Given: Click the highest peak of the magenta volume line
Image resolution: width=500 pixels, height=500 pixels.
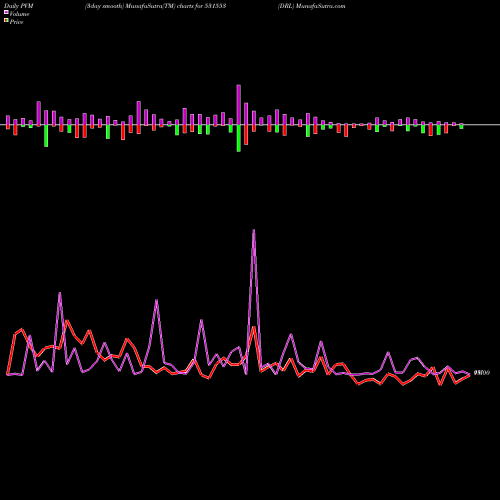Looking at the screenshot, I should pyautogui.click(x=254, y=231).
